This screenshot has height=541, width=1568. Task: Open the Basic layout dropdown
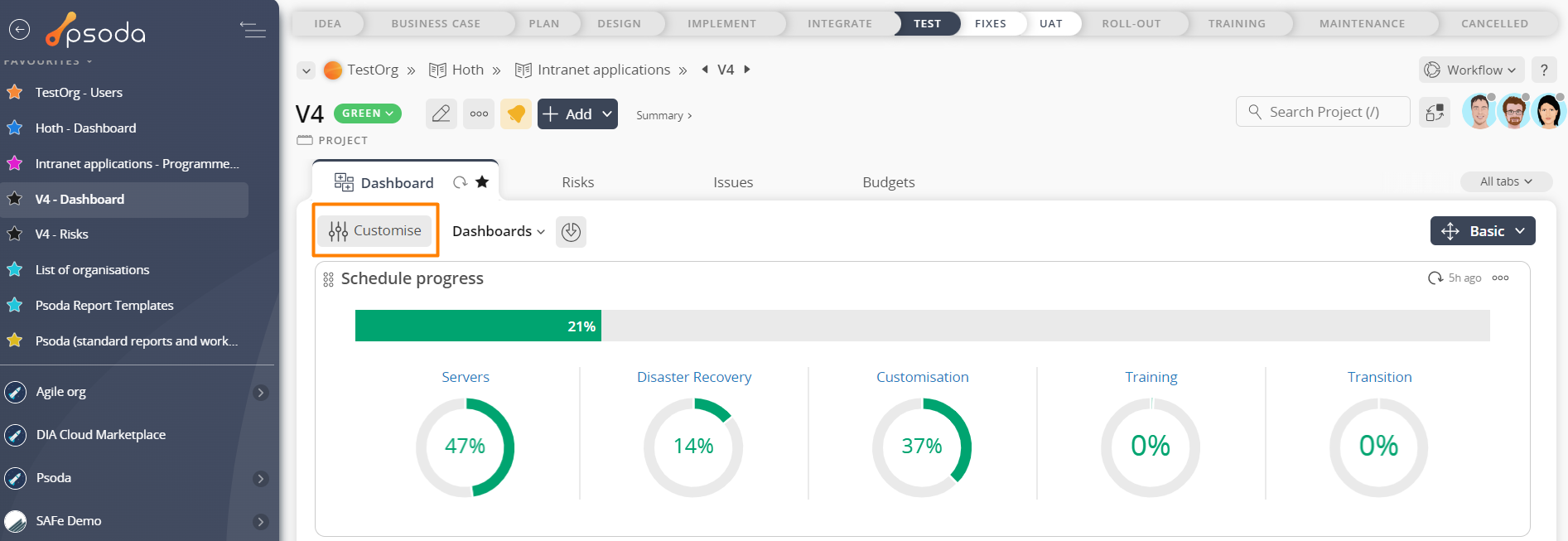pos(1483,231)
